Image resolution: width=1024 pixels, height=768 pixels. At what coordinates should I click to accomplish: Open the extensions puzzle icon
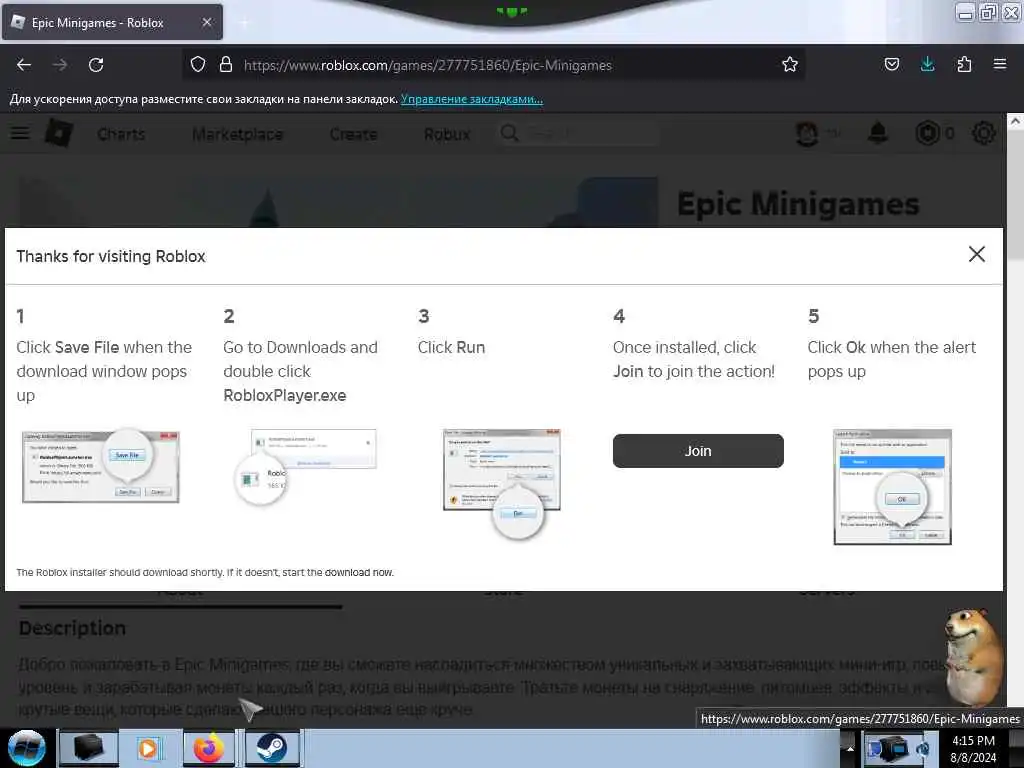964,64
